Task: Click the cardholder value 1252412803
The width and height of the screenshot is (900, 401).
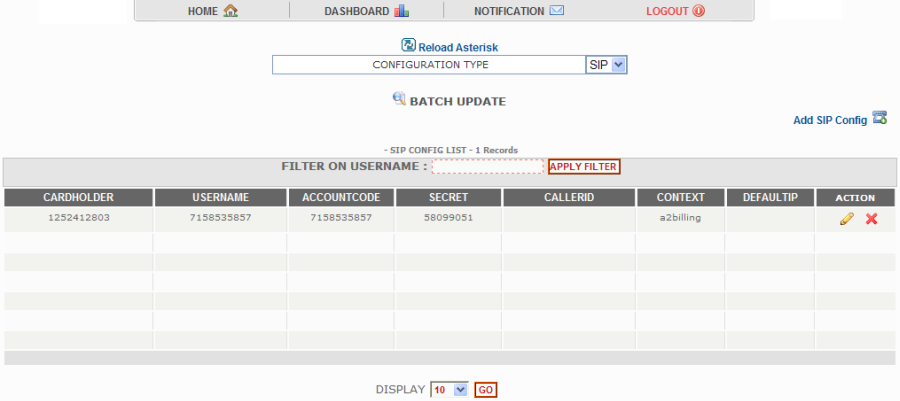Action: coord(79,218)
